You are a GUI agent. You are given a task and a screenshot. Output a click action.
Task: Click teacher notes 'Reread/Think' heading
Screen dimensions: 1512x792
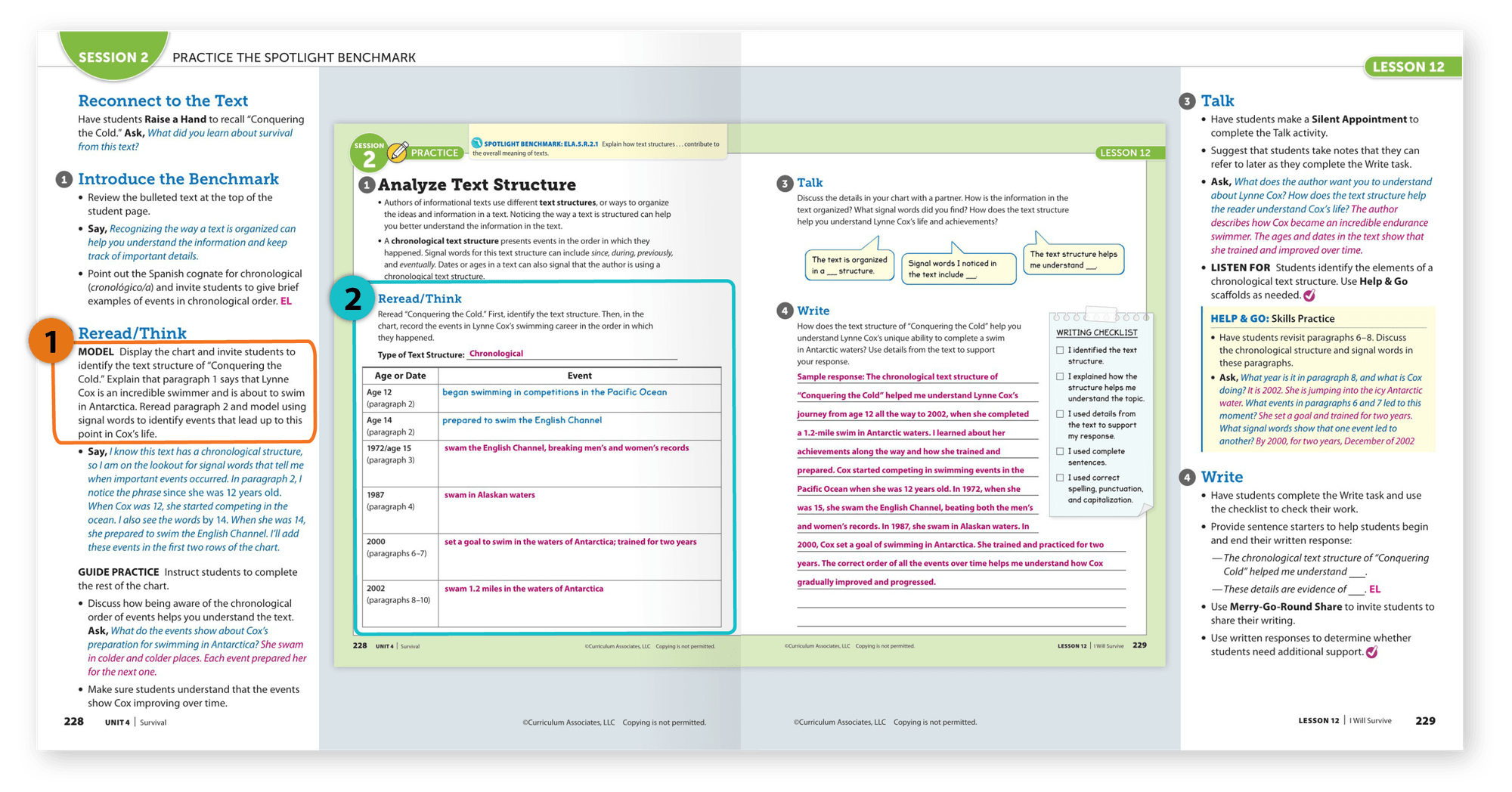(132, 333)
